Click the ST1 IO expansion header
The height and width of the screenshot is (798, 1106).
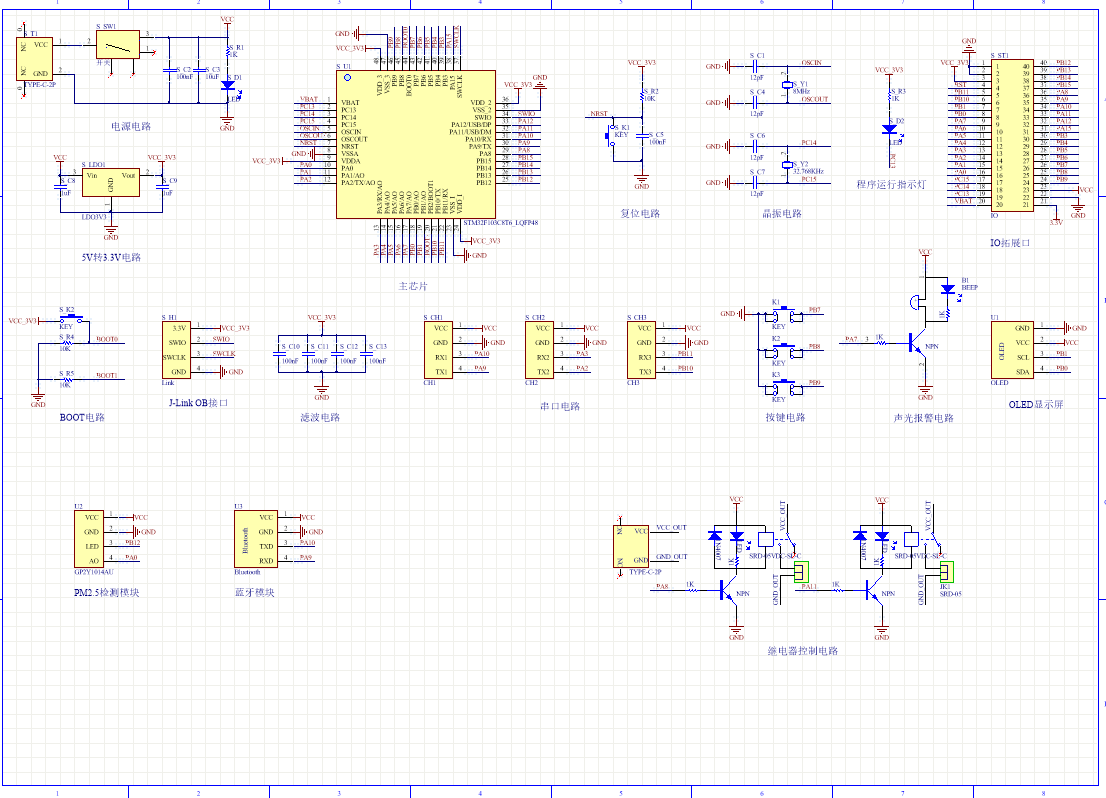click(1012, 135)
